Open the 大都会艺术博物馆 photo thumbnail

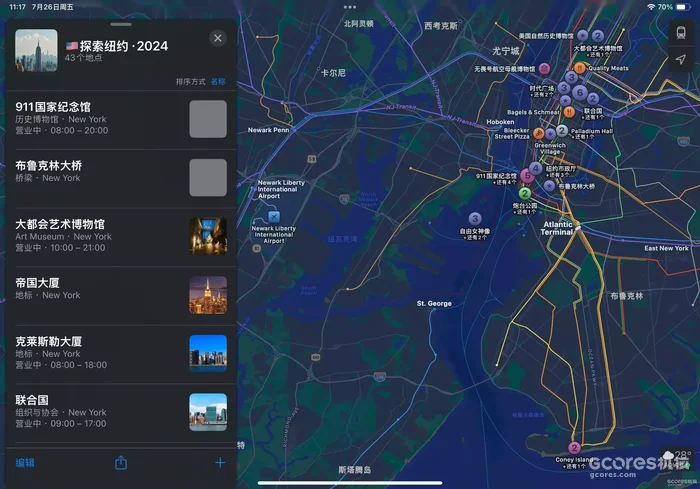coord(208,236)
